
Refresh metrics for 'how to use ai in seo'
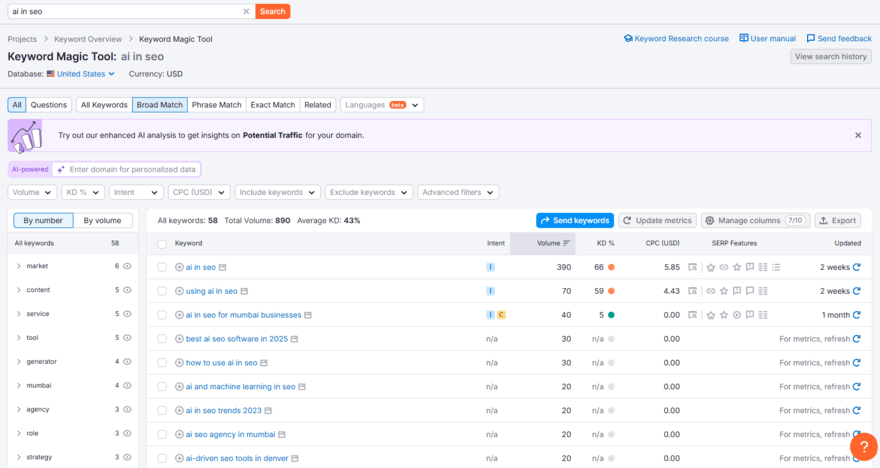click(856, 363)
